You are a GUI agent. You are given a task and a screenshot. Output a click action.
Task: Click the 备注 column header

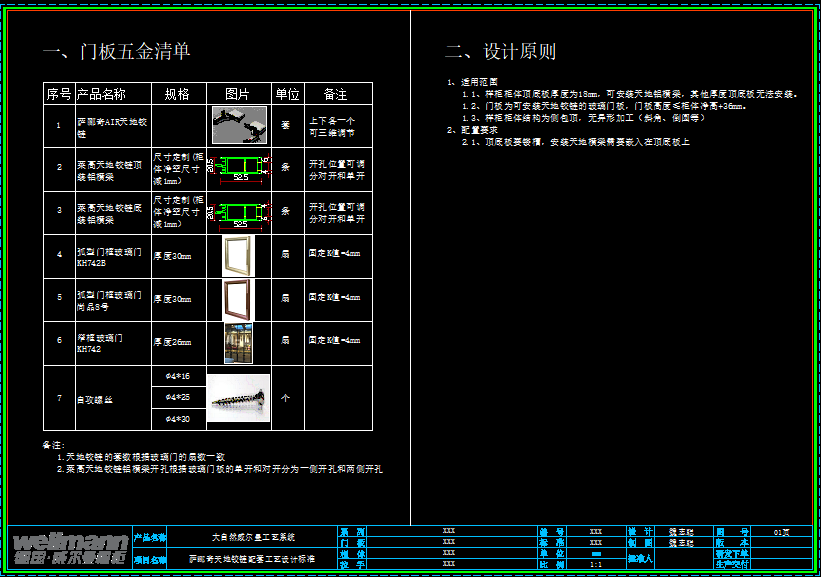[336, 94]
